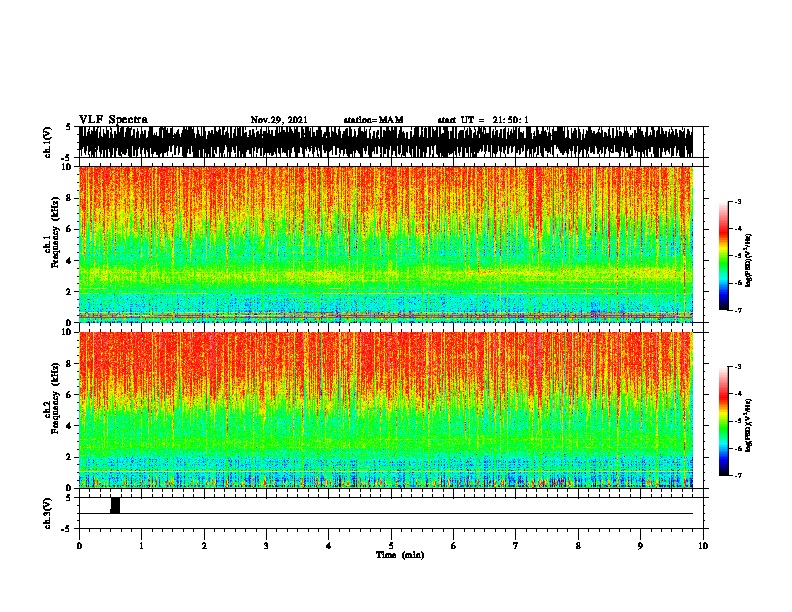This screenshot has height=612, width=792.
Task: Click time axis tick label "5"
Action: [391, 546]
